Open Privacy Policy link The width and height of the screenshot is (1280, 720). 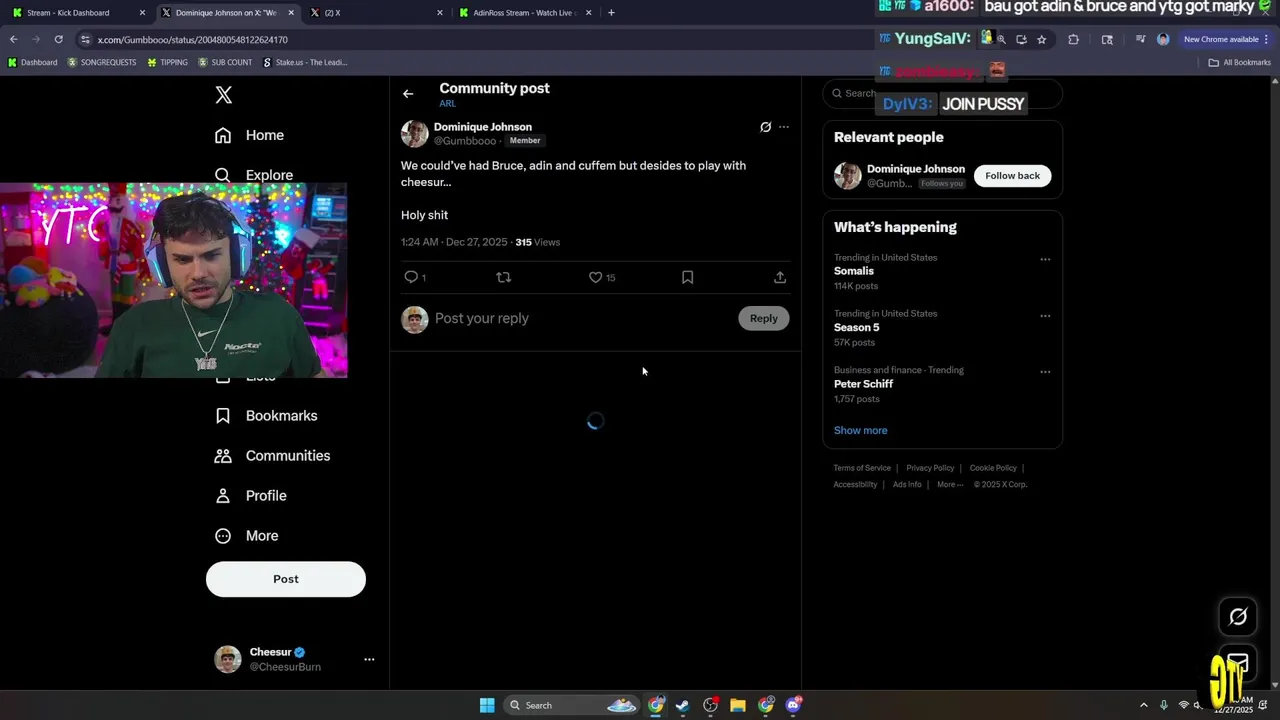[x=930, y=468]
